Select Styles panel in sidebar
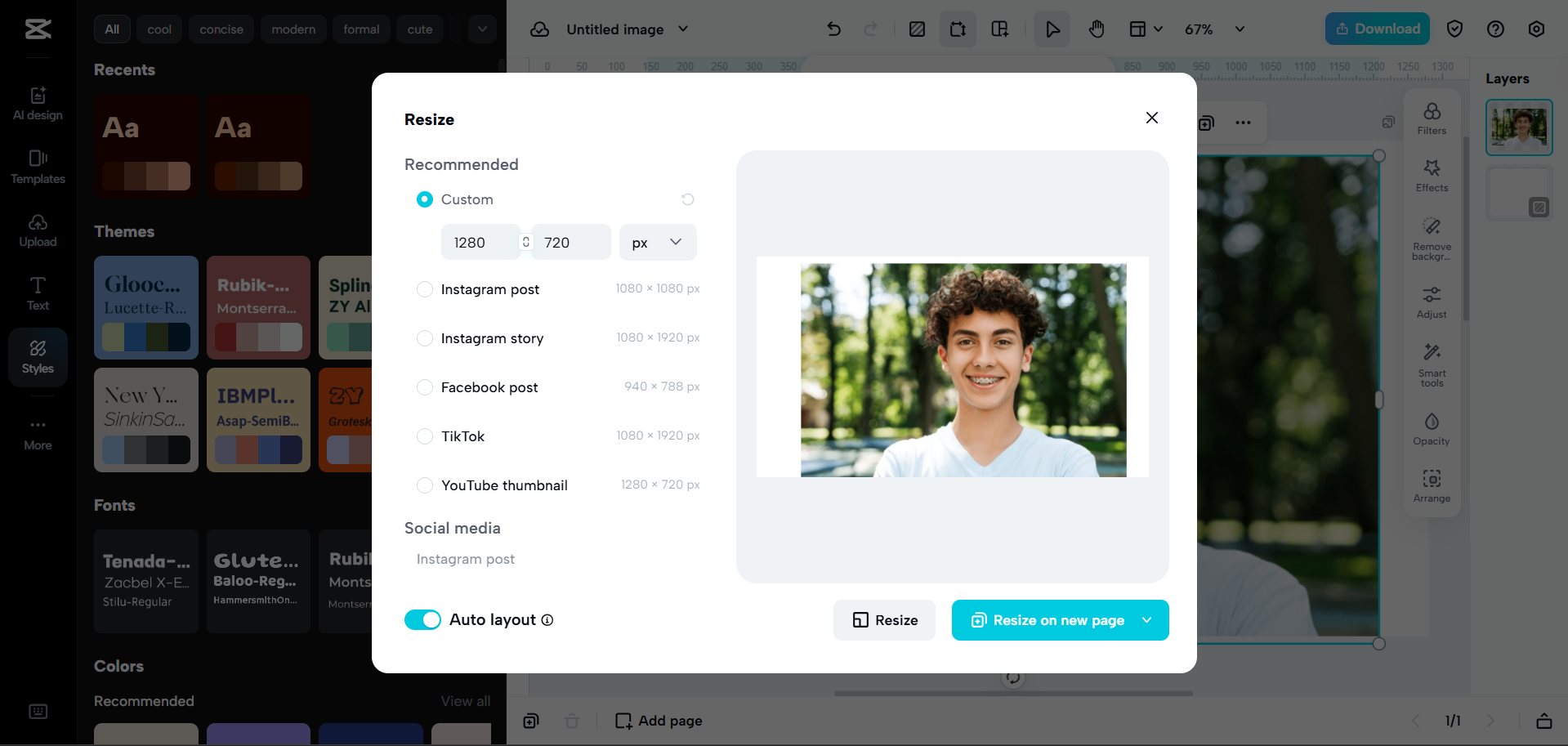1568x746 pixels. click(38, 357)
